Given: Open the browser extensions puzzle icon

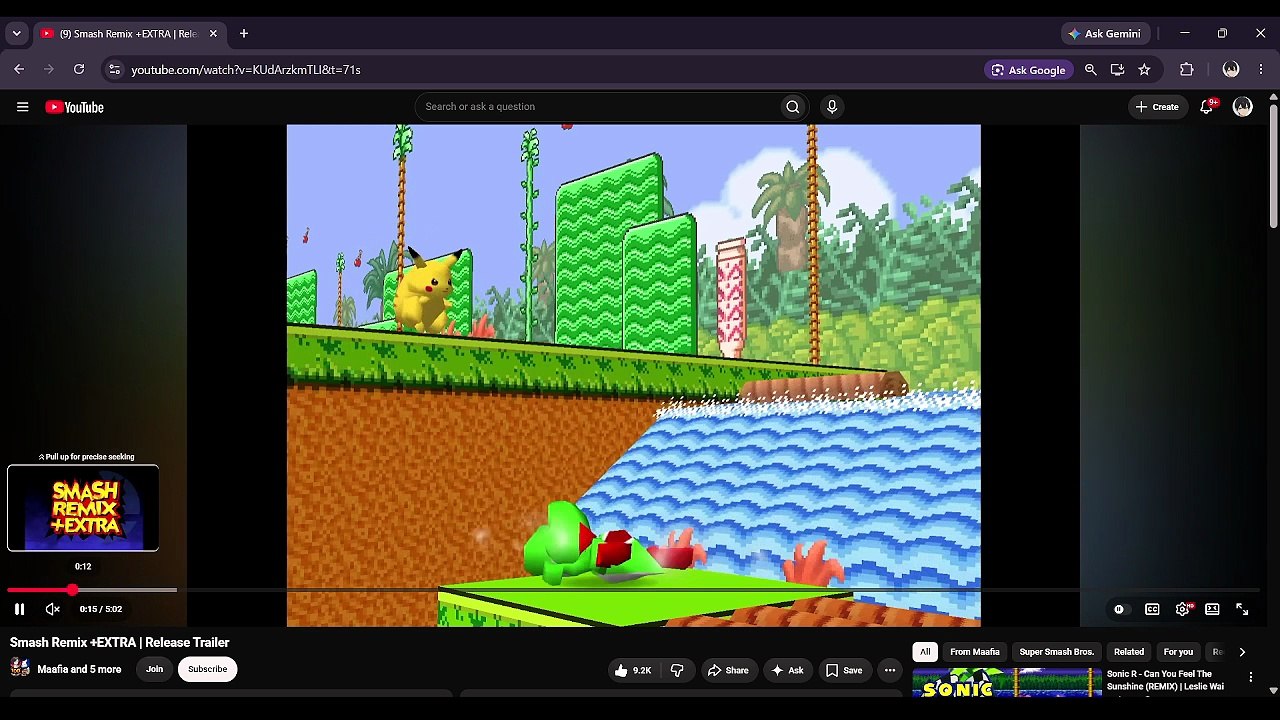Looking at the screenshot, I should tap(1187, 70).
